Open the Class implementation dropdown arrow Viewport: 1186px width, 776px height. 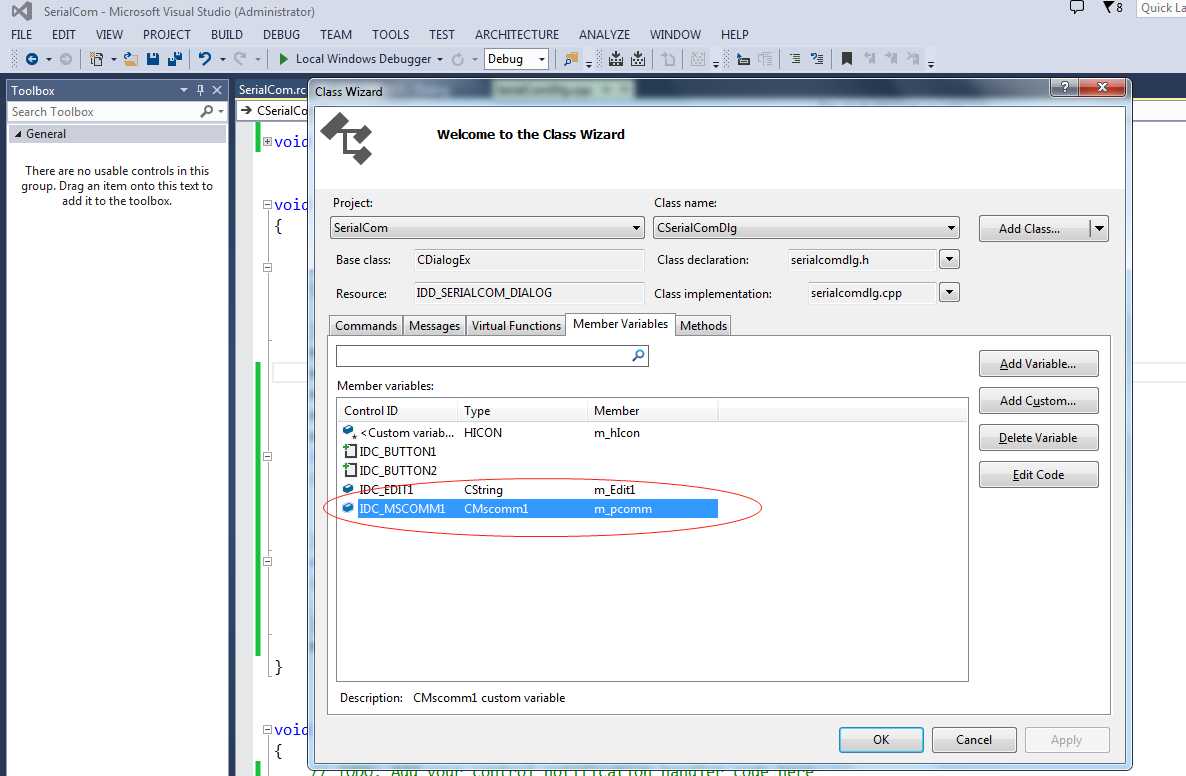[949, 292]
